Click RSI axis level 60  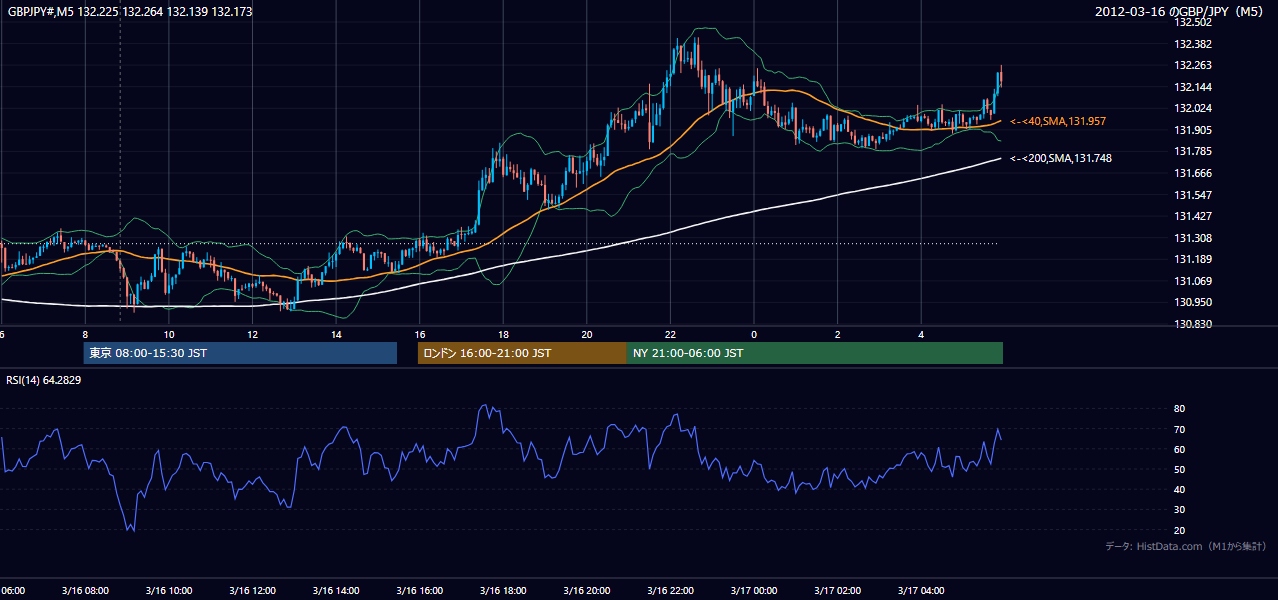tap(1179, 449)
